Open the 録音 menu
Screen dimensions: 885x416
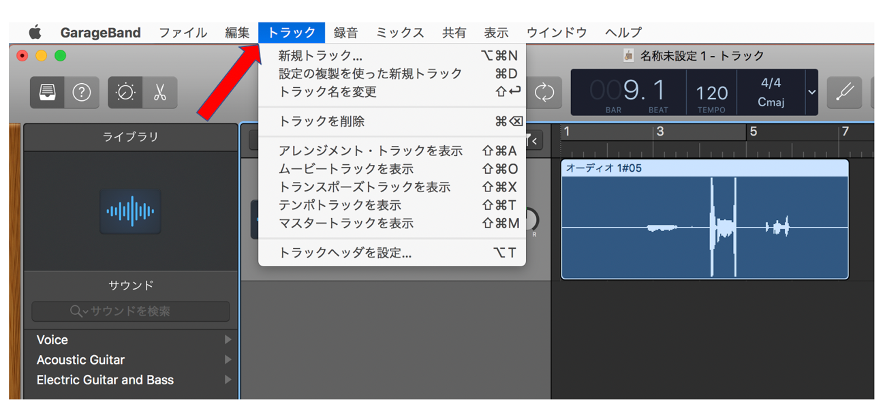345,33
